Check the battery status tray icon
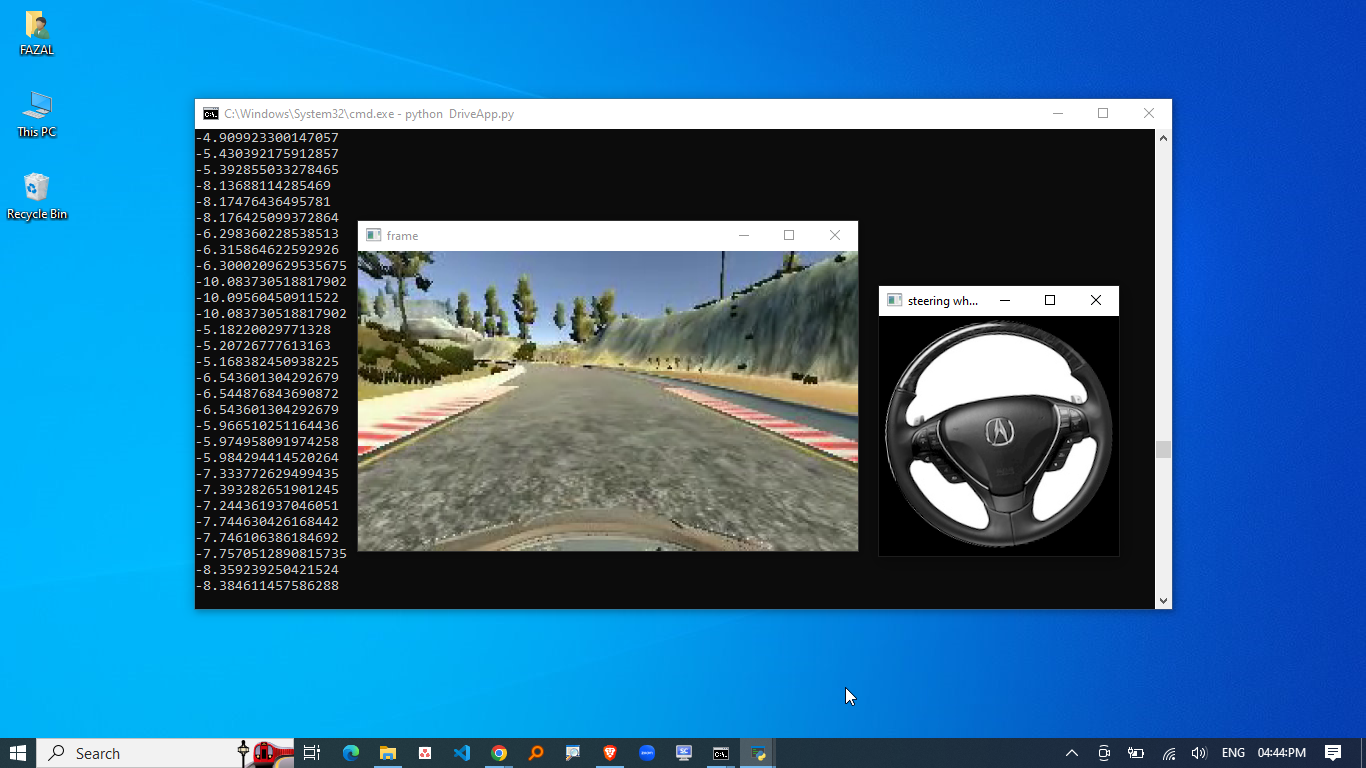This screenshot has width=1366, height=768. pos(1136,753)
